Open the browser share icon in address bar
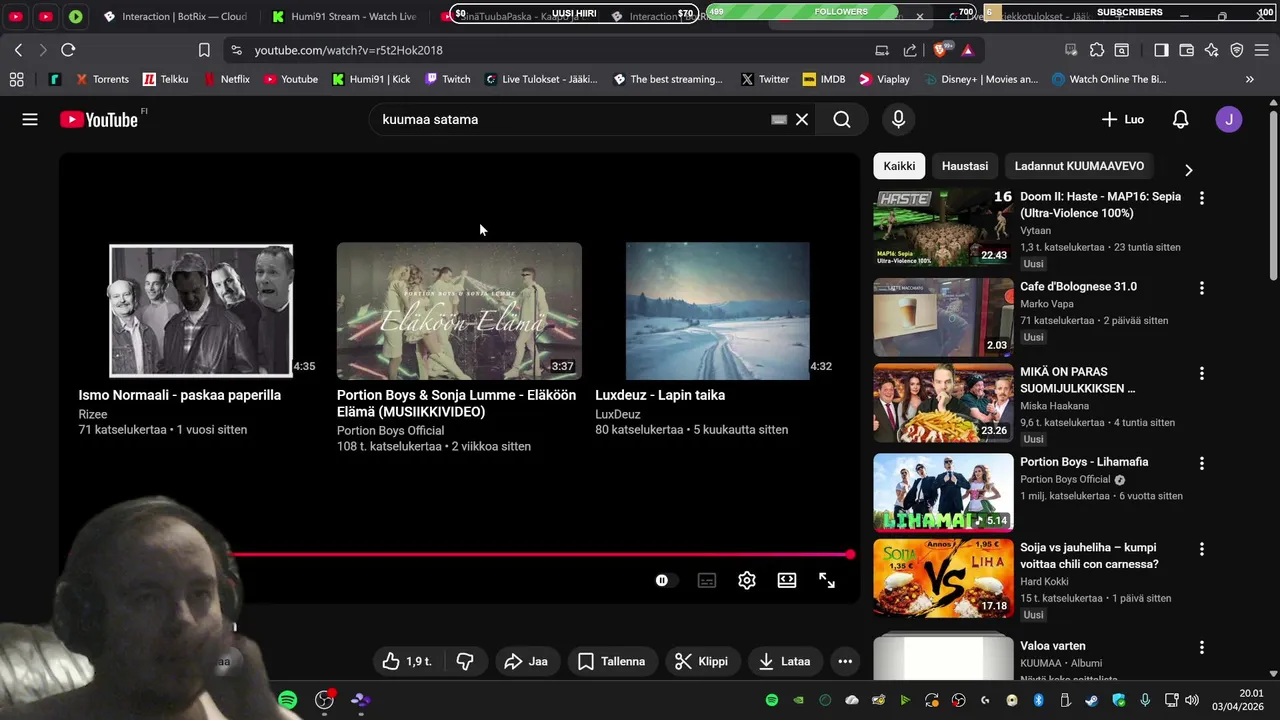1280x720 pixels. pos(910,50)
